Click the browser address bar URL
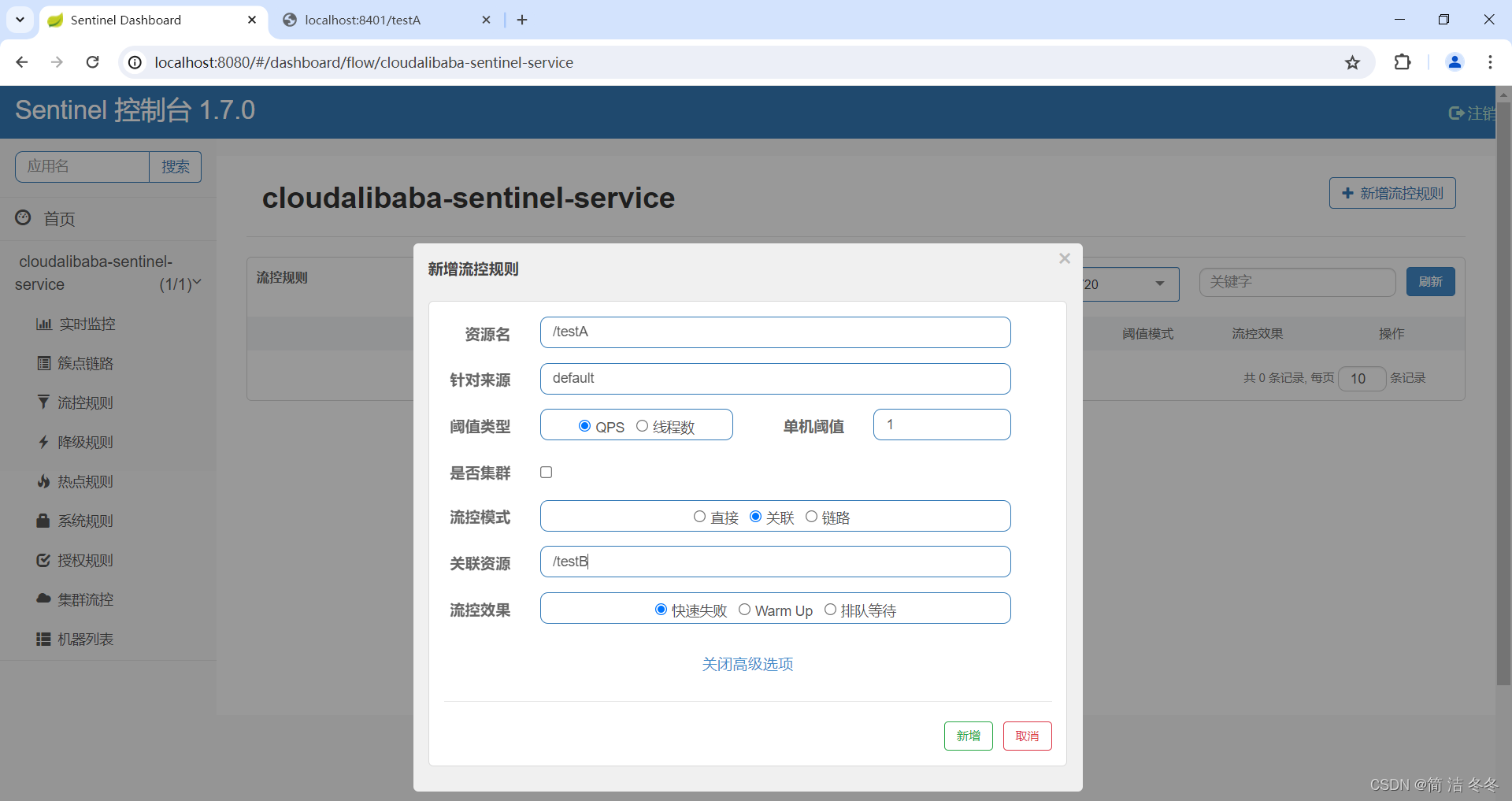 point(364,62)
